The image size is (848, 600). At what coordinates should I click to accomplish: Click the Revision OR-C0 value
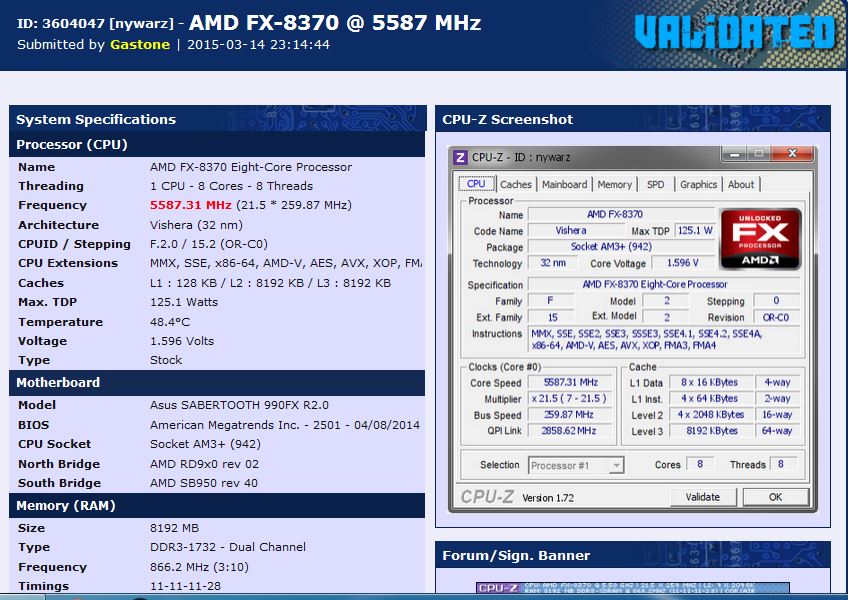pyautogui.click(x=776, y=318)
